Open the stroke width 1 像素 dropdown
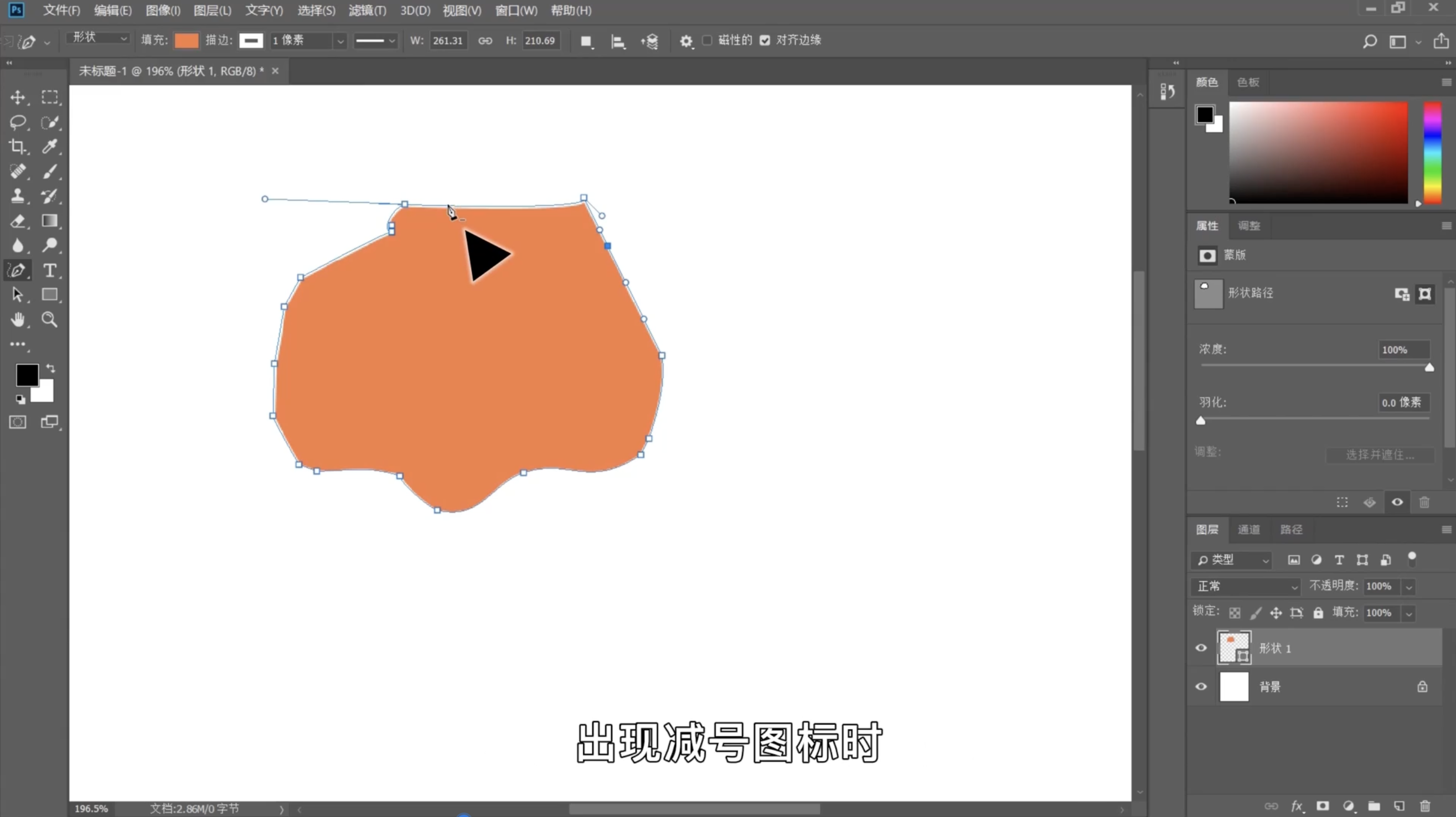 pos(340,40)
